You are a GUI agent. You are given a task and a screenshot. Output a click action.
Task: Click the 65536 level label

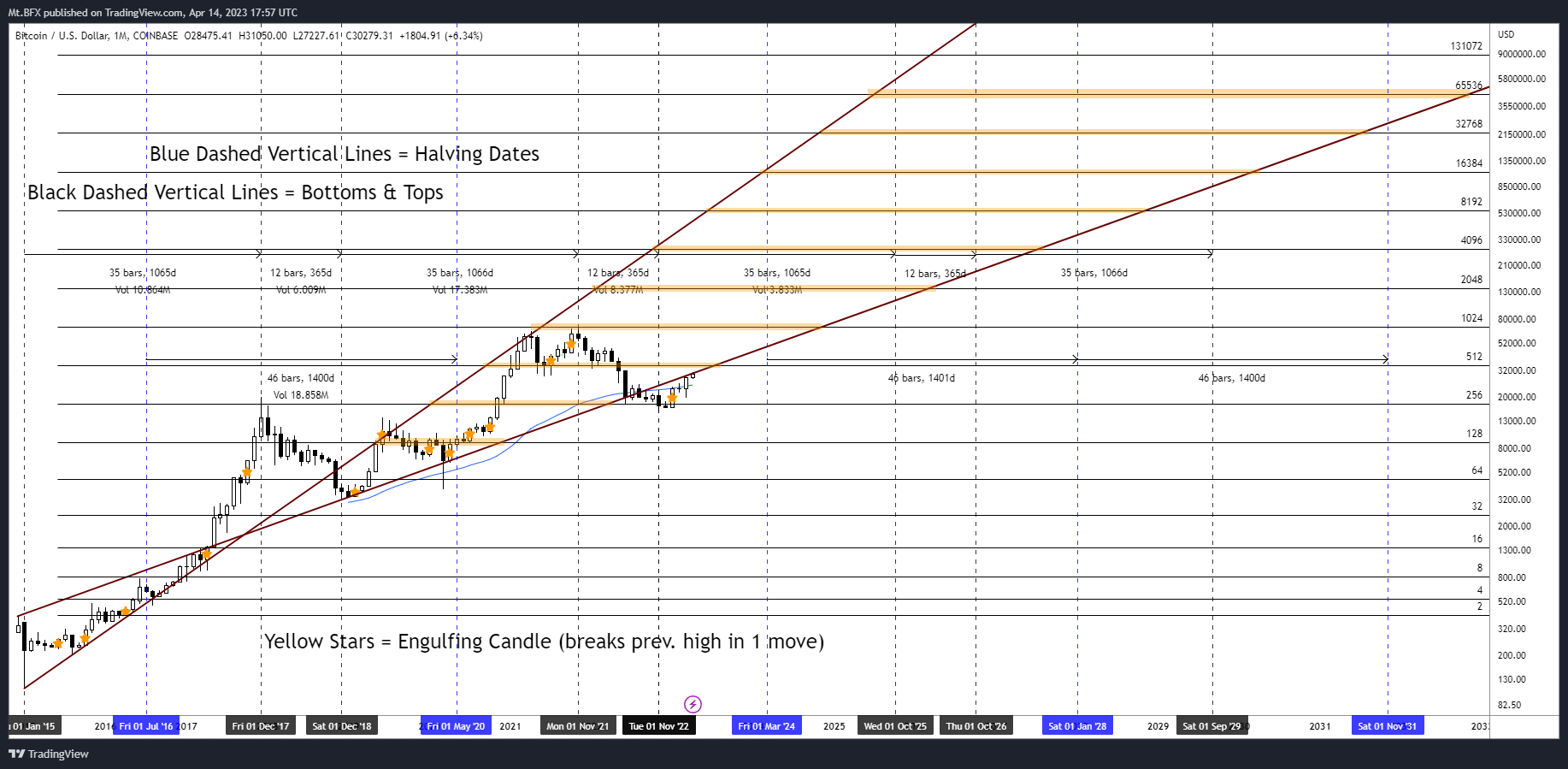1469,86
